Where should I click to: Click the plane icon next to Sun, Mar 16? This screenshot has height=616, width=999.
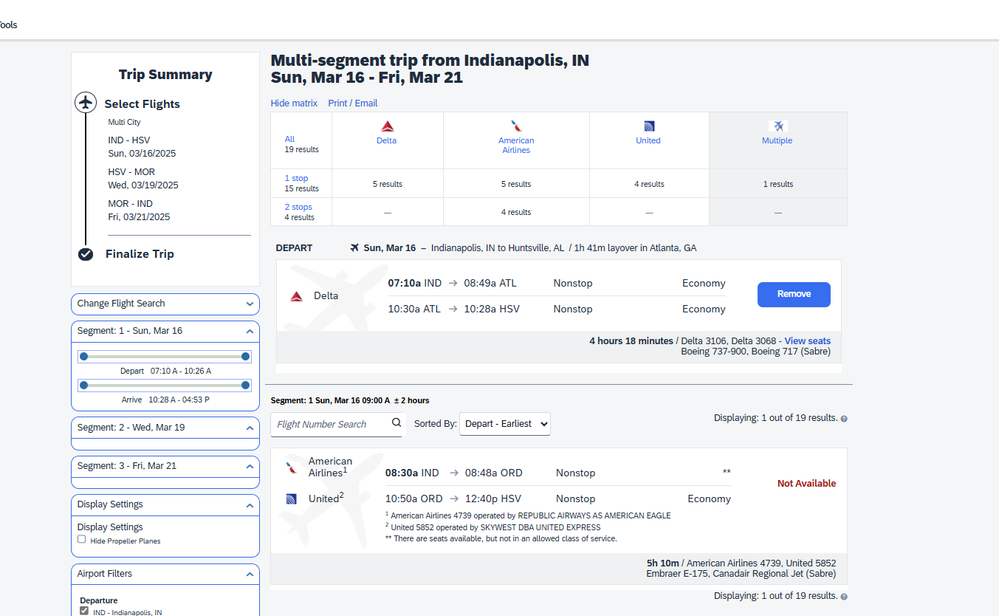(354, 248)
